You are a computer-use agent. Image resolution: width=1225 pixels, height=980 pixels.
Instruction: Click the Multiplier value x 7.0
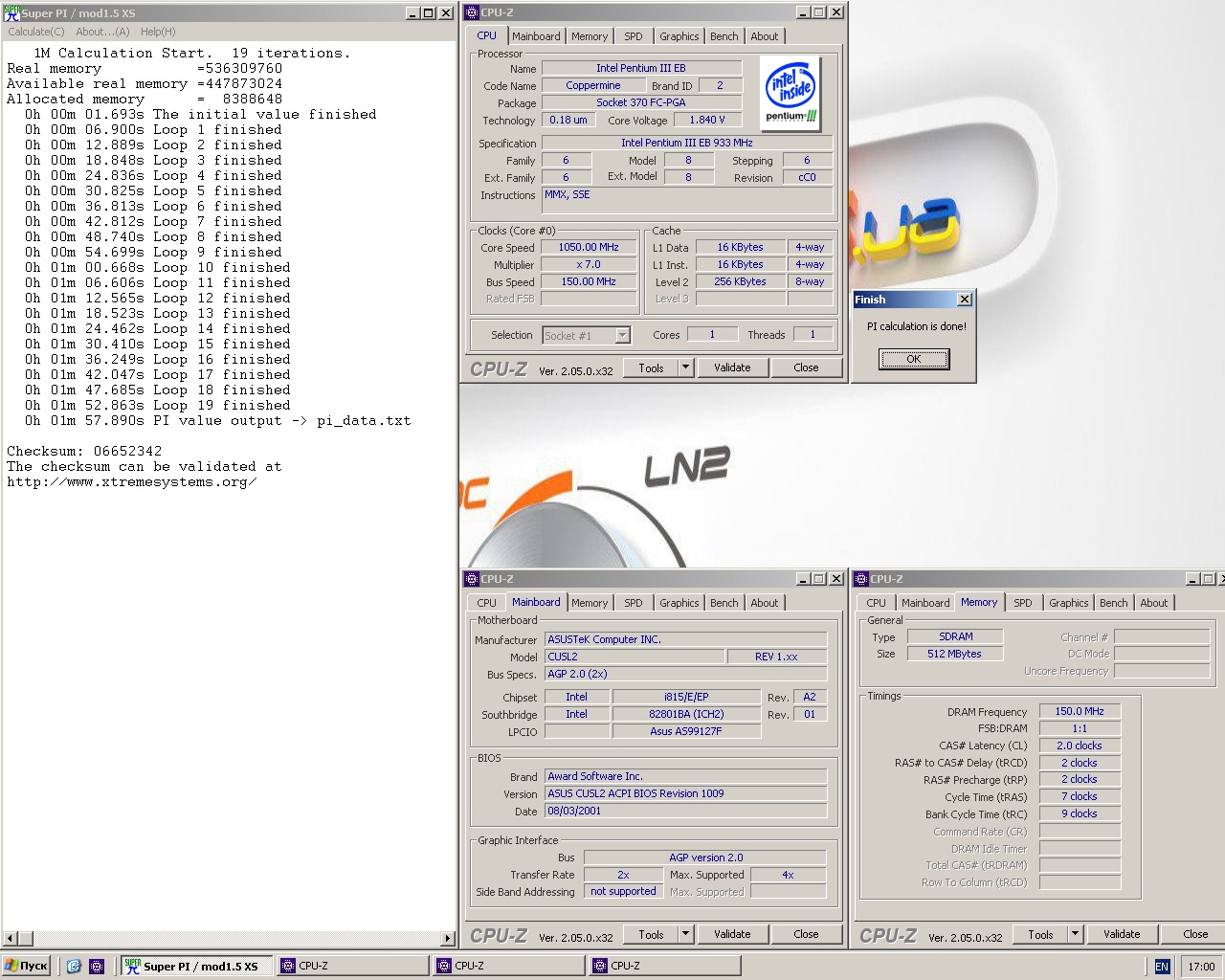coord(589,264)
